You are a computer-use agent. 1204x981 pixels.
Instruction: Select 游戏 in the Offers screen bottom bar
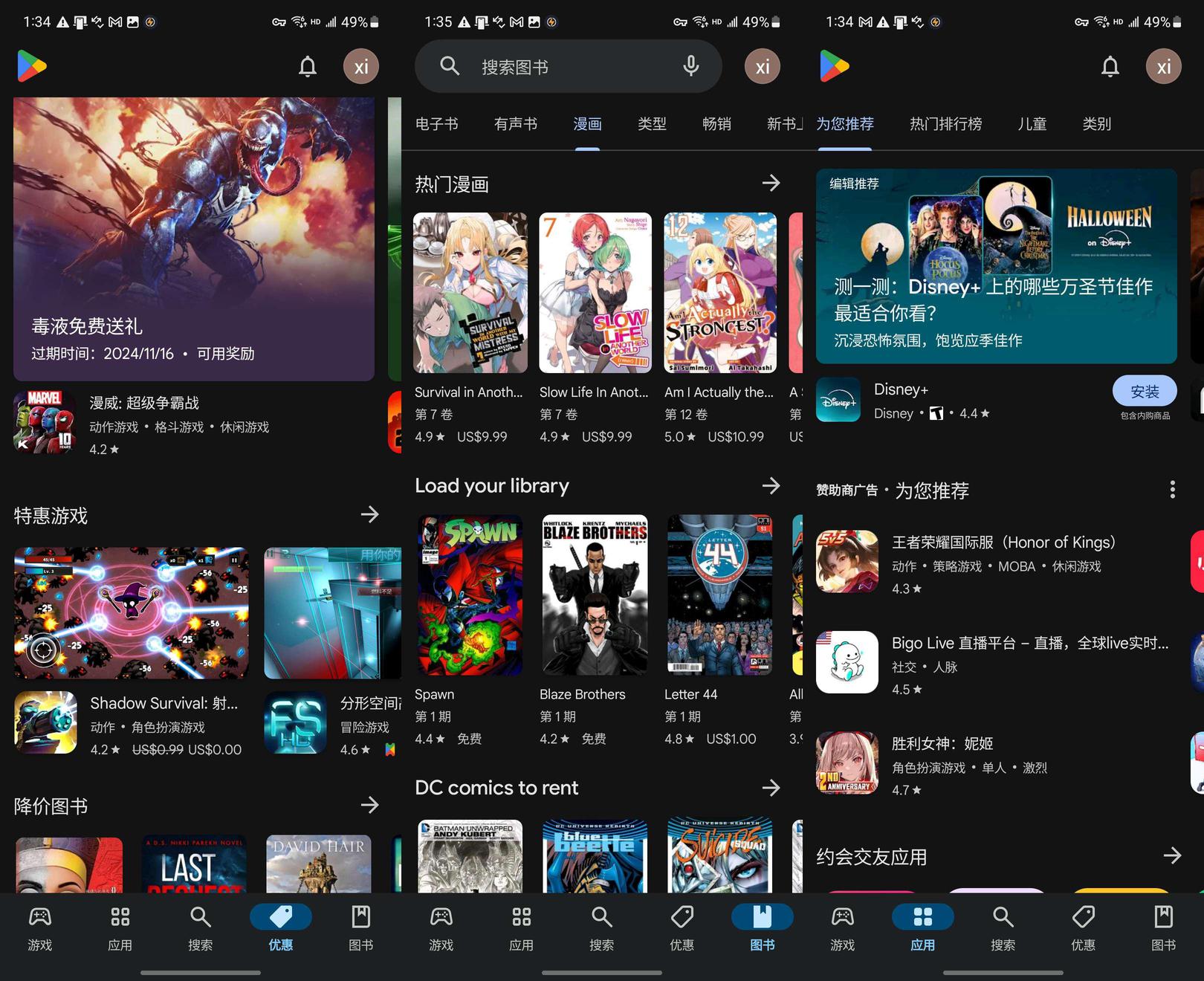coord(40,928)
